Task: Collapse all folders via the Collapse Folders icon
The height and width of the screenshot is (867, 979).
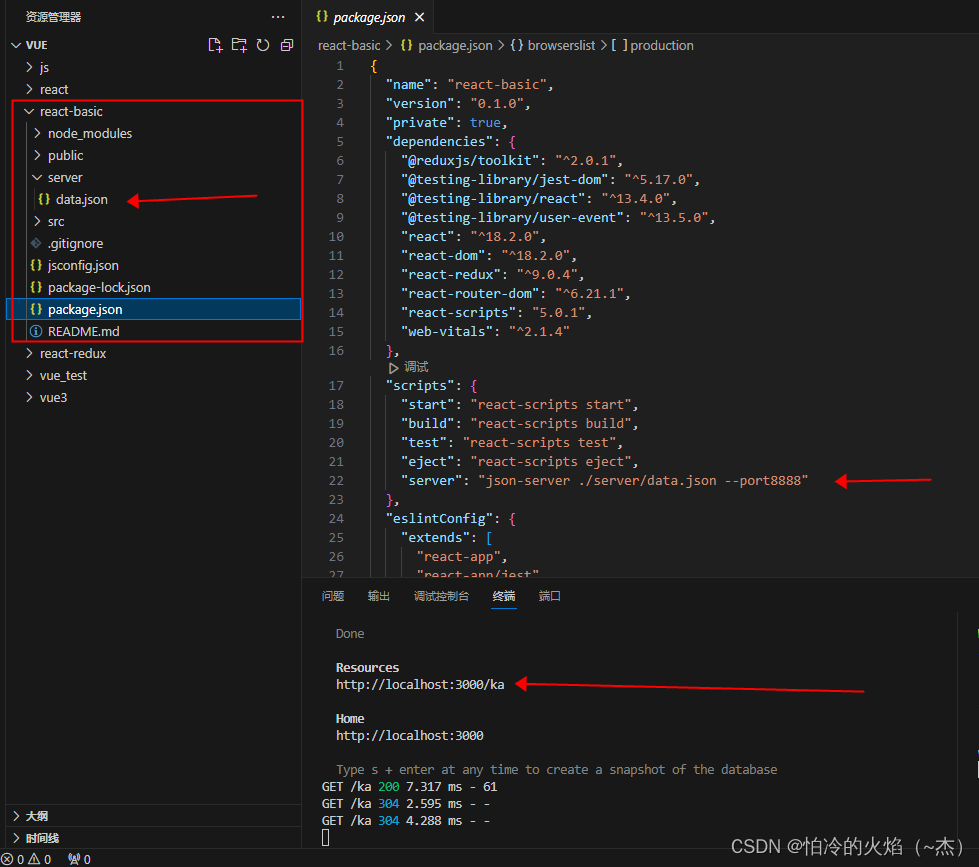Action: [287, 44]
